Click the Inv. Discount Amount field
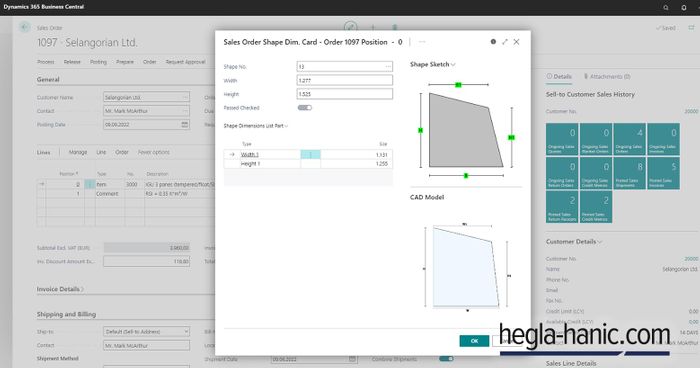 click(x=146, y=261)
